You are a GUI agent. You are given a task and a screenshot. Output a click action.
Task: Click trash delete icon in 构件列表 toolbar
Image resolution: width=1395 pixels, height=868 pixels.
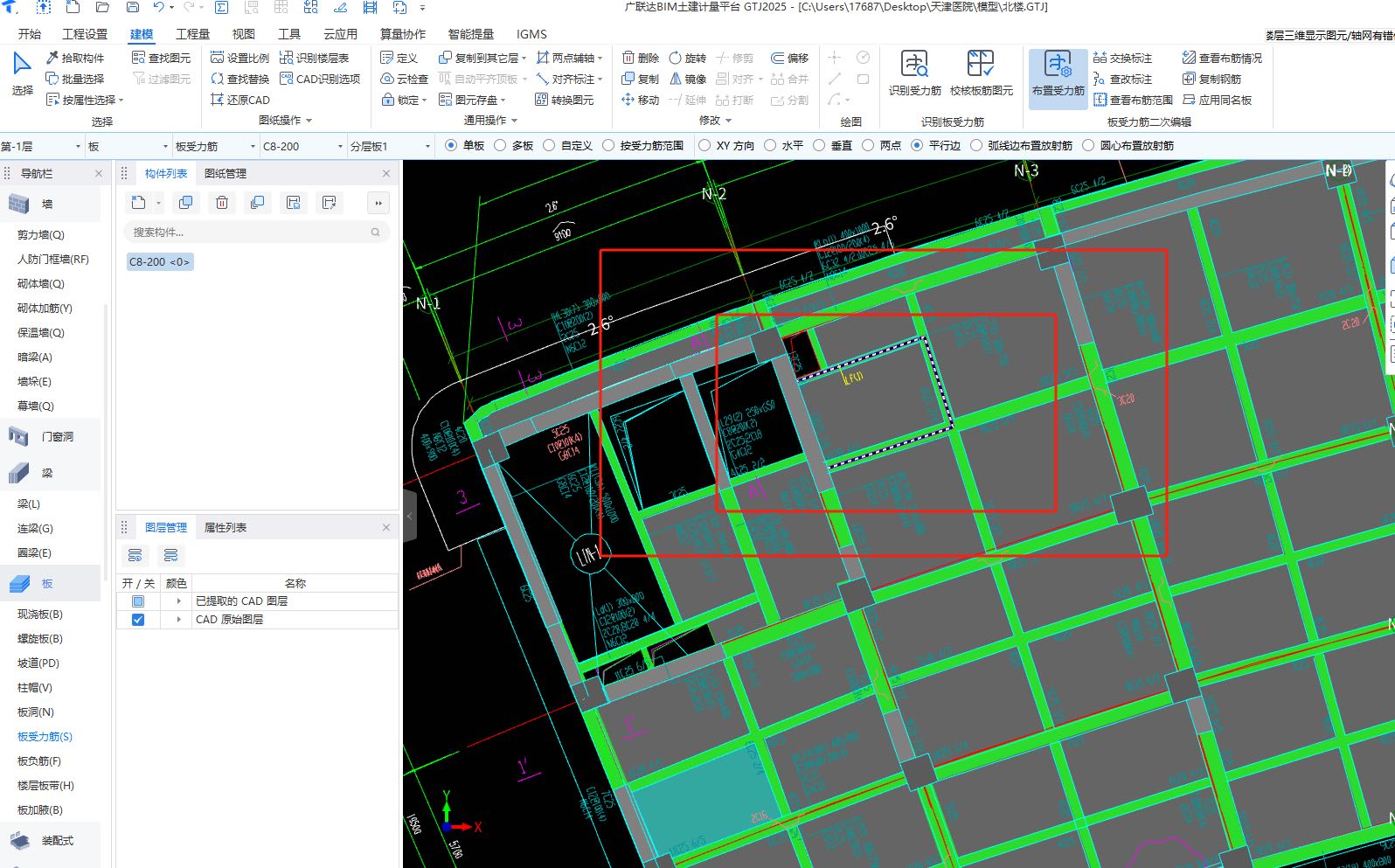[x=222, y=203]
